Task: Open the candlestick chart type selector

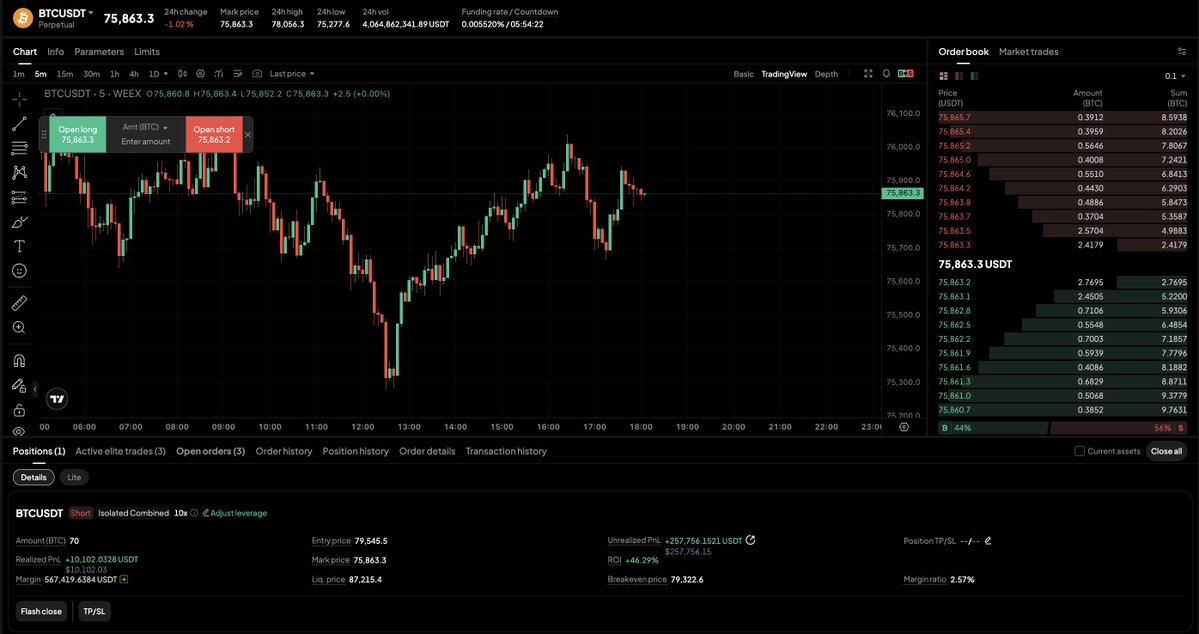Action: 182,74
